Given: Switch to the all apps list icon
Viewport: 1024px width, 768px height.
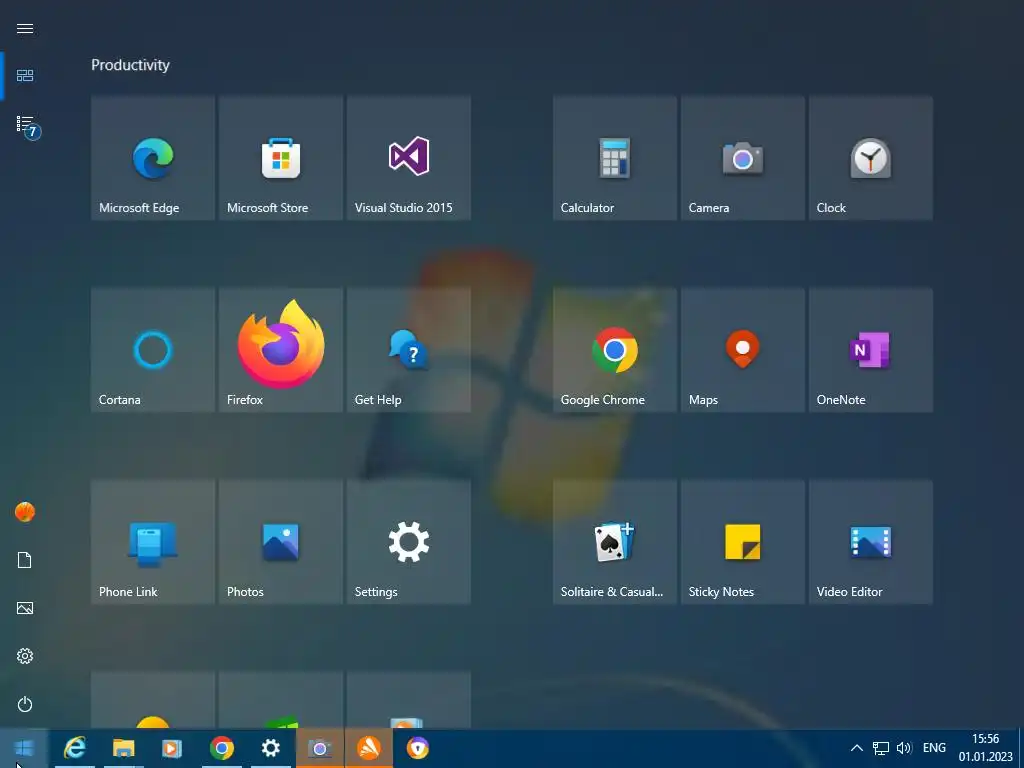Looking at the screenshot, I should 26,125.
